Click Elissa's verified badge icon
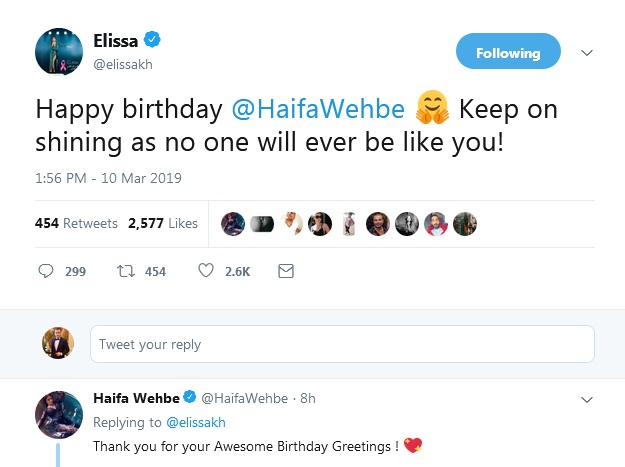This screenshot has height=467, width=625. (x=152, y=41)
